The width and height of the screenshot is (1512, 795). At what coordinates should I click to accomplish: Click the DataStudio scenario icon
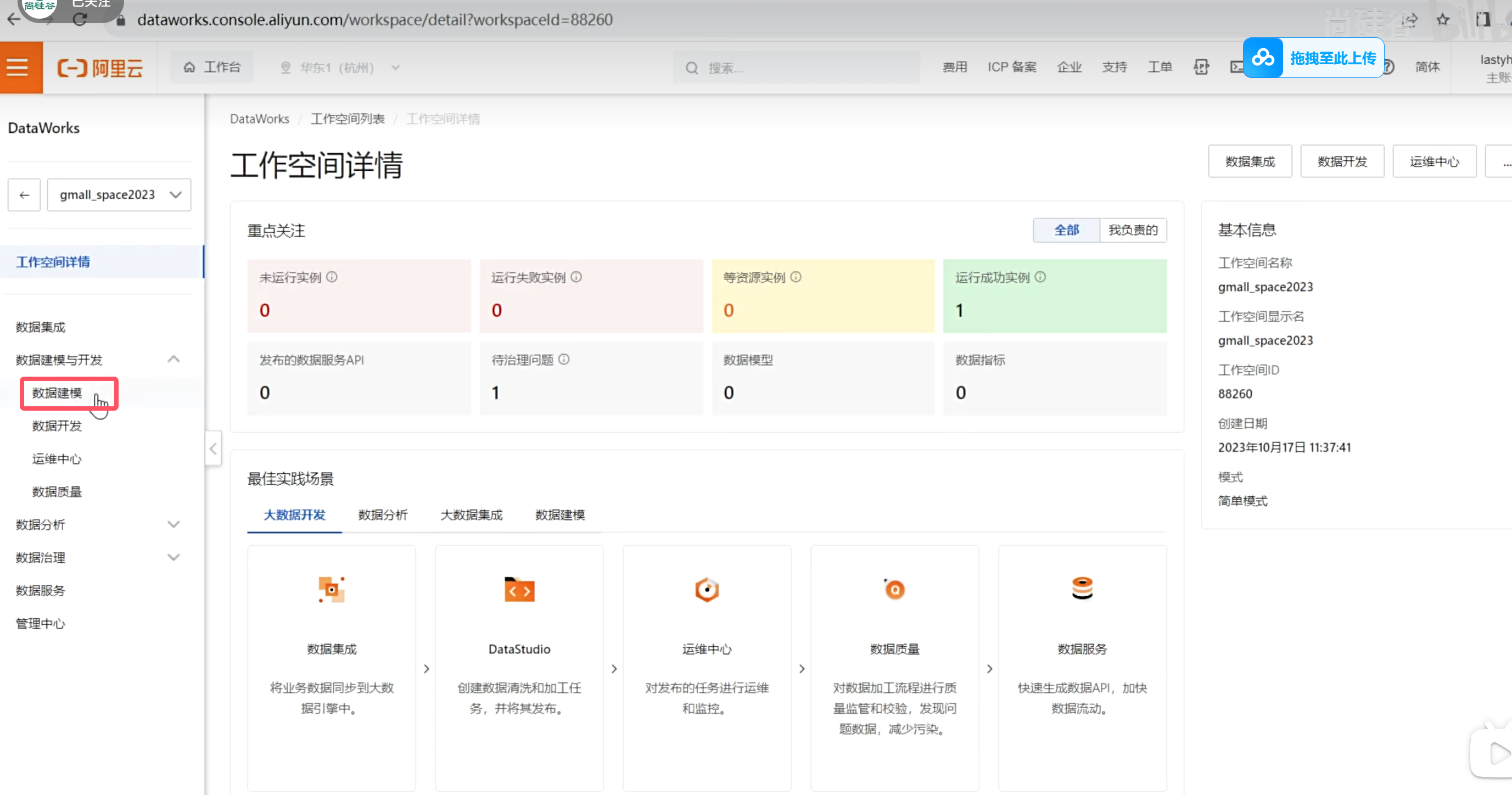pyautogui.click(x=519, y=590)
